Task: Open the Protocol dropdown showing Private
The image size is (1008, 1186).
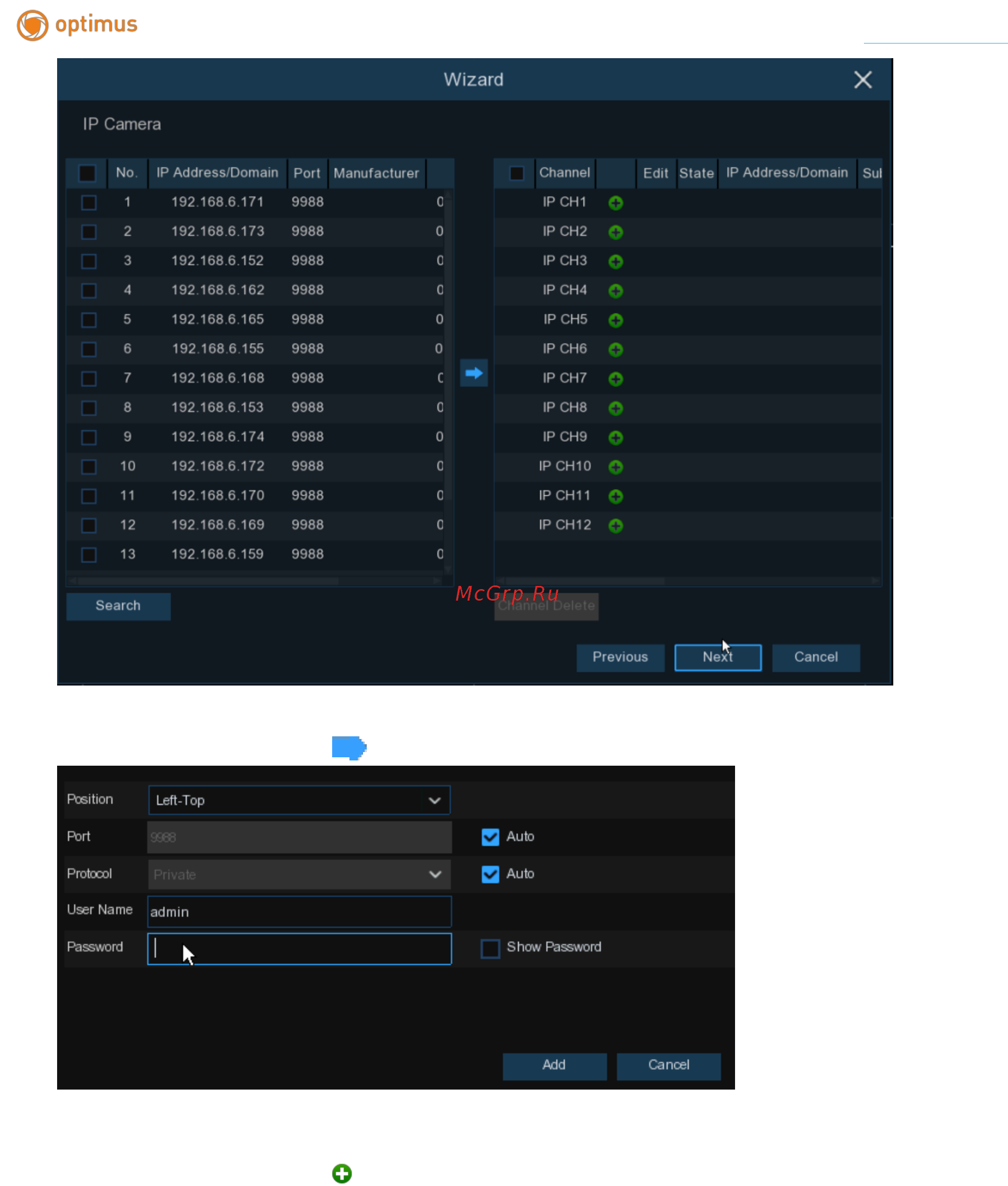Action: pyautogui.click(x=299, y=875)
